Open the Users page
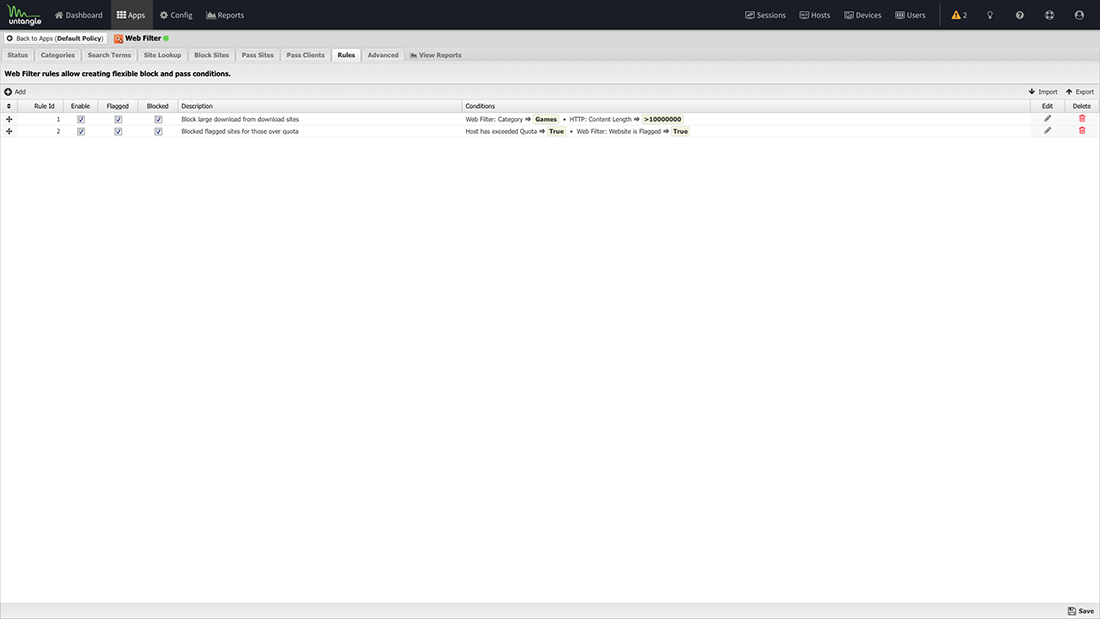This screenshot has height=619, width=1100. tap(911, 15)
